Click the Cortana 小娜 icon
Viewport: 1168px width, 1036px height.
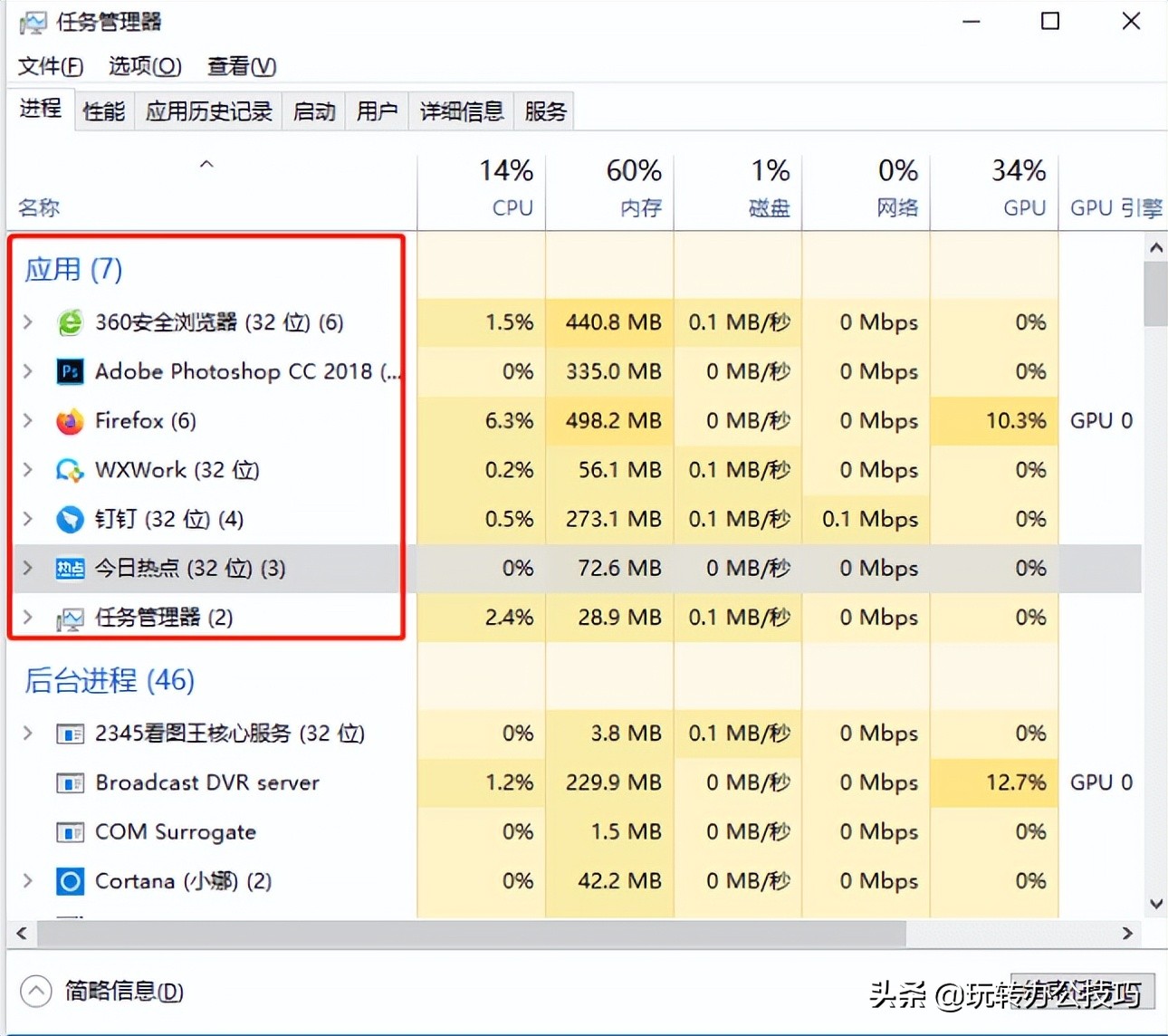point(69,880)
